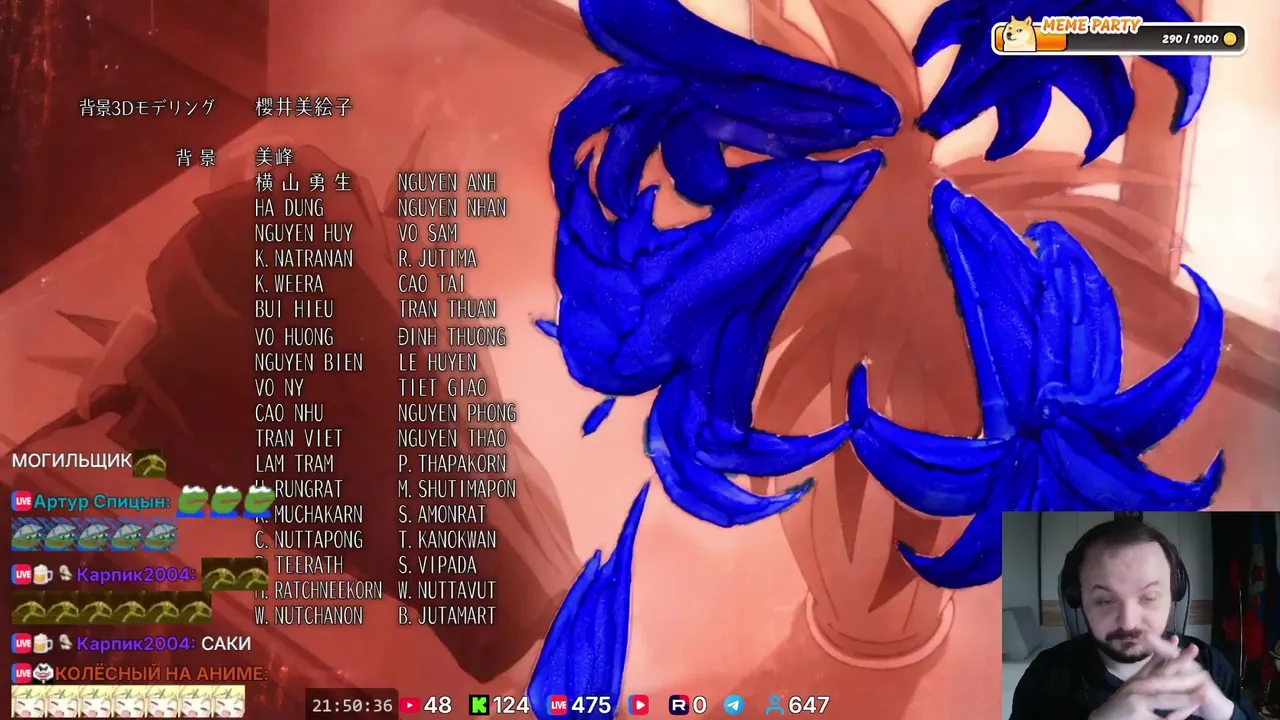Click the Telegram paper plane icon
The height and width of the screenshot is (720, 1280).
(734, 705)
